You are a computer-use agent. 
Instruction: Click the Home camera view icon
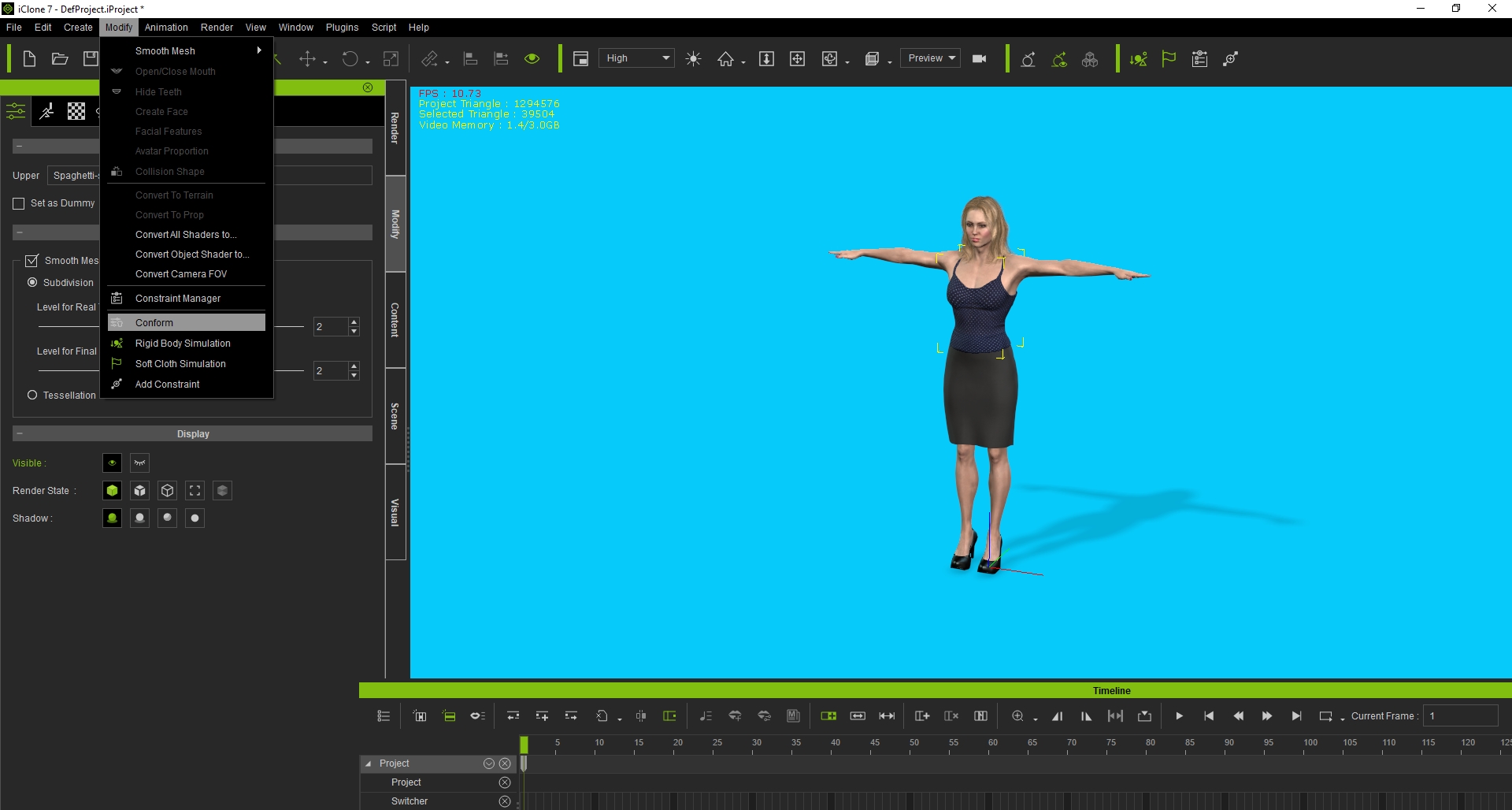725,59
